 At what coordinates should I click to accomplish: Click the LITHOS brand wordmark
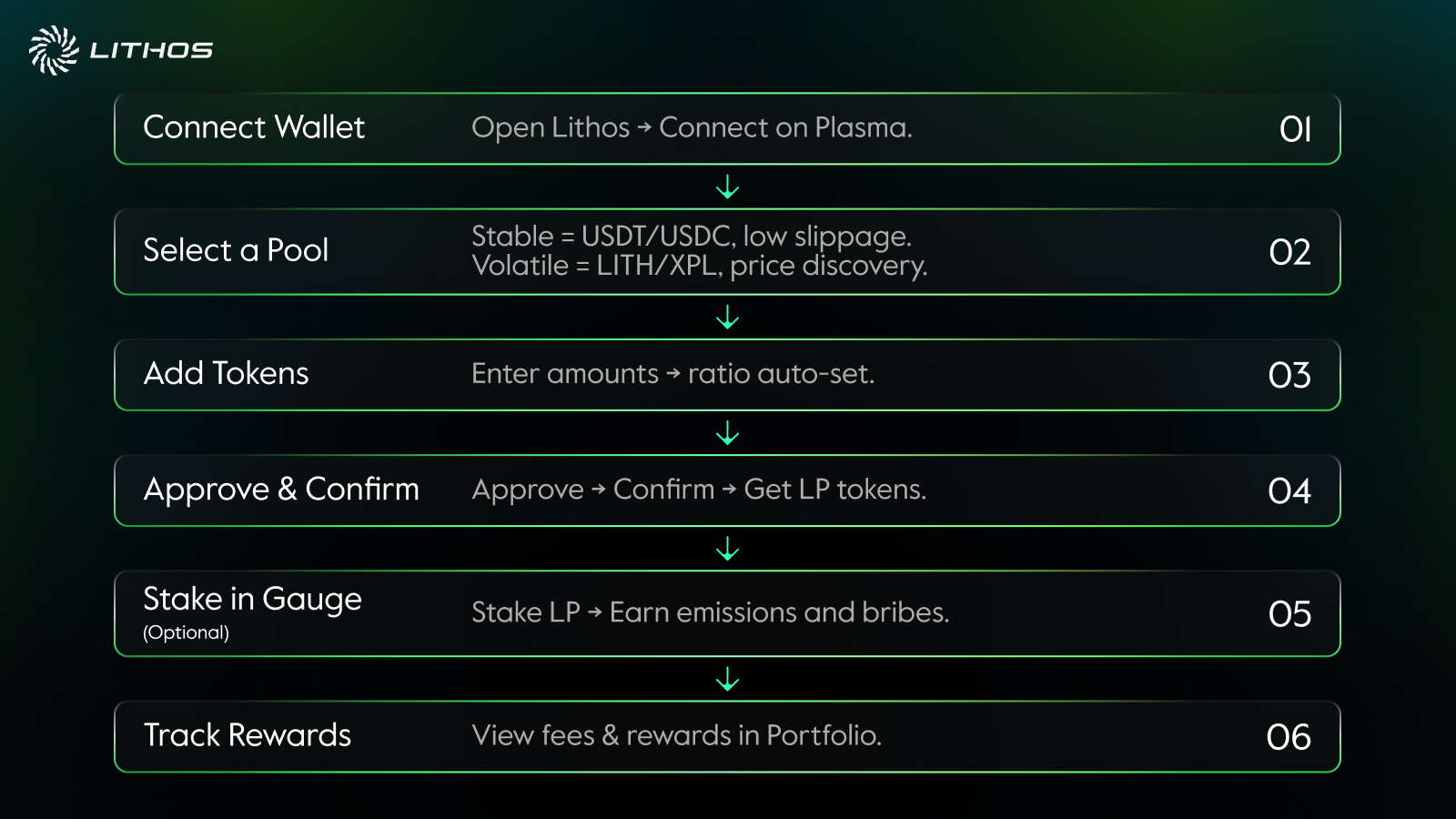(x=151, y=51)
